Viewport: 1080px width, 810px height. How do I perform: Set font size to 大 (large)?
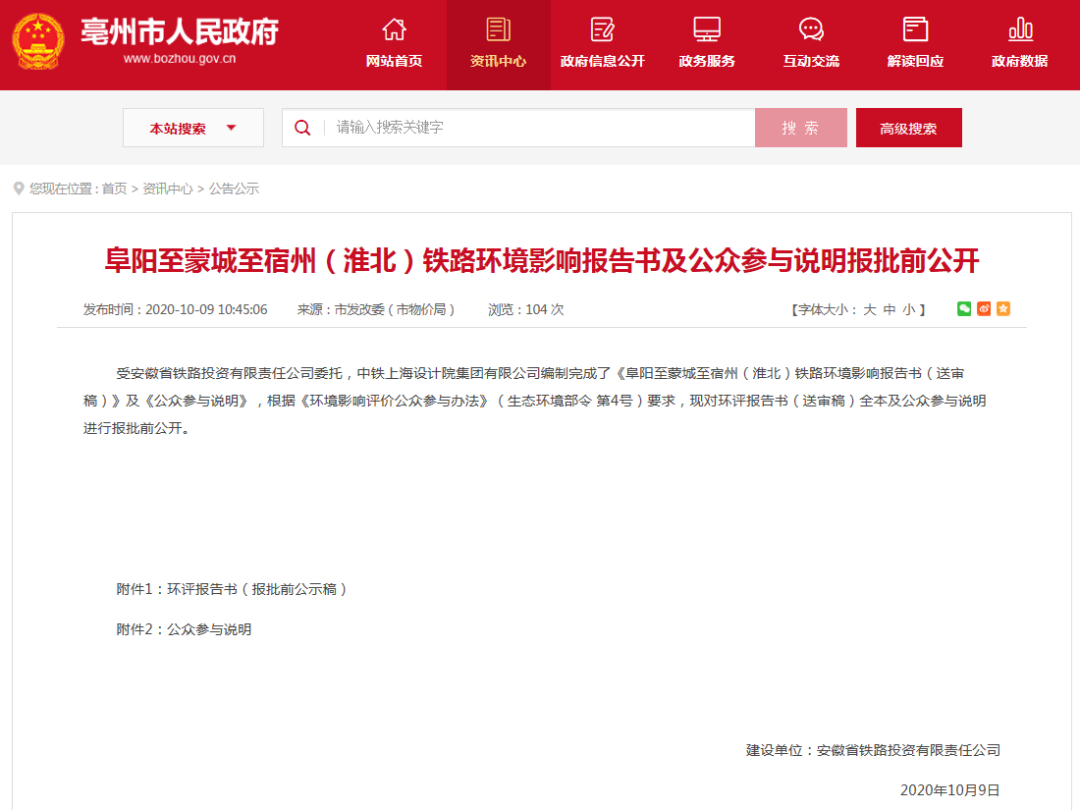(869, 310)
